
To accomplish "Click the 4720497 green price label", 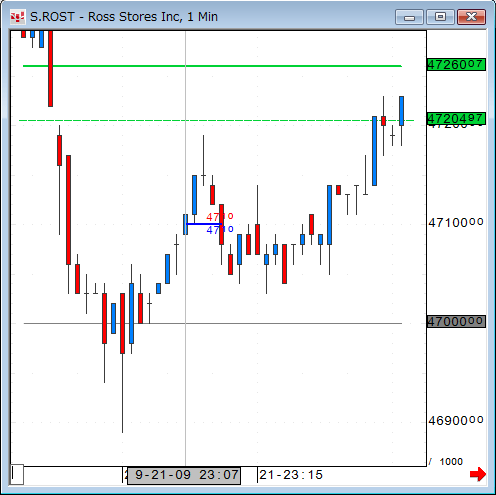I will (x=456, y=118).
